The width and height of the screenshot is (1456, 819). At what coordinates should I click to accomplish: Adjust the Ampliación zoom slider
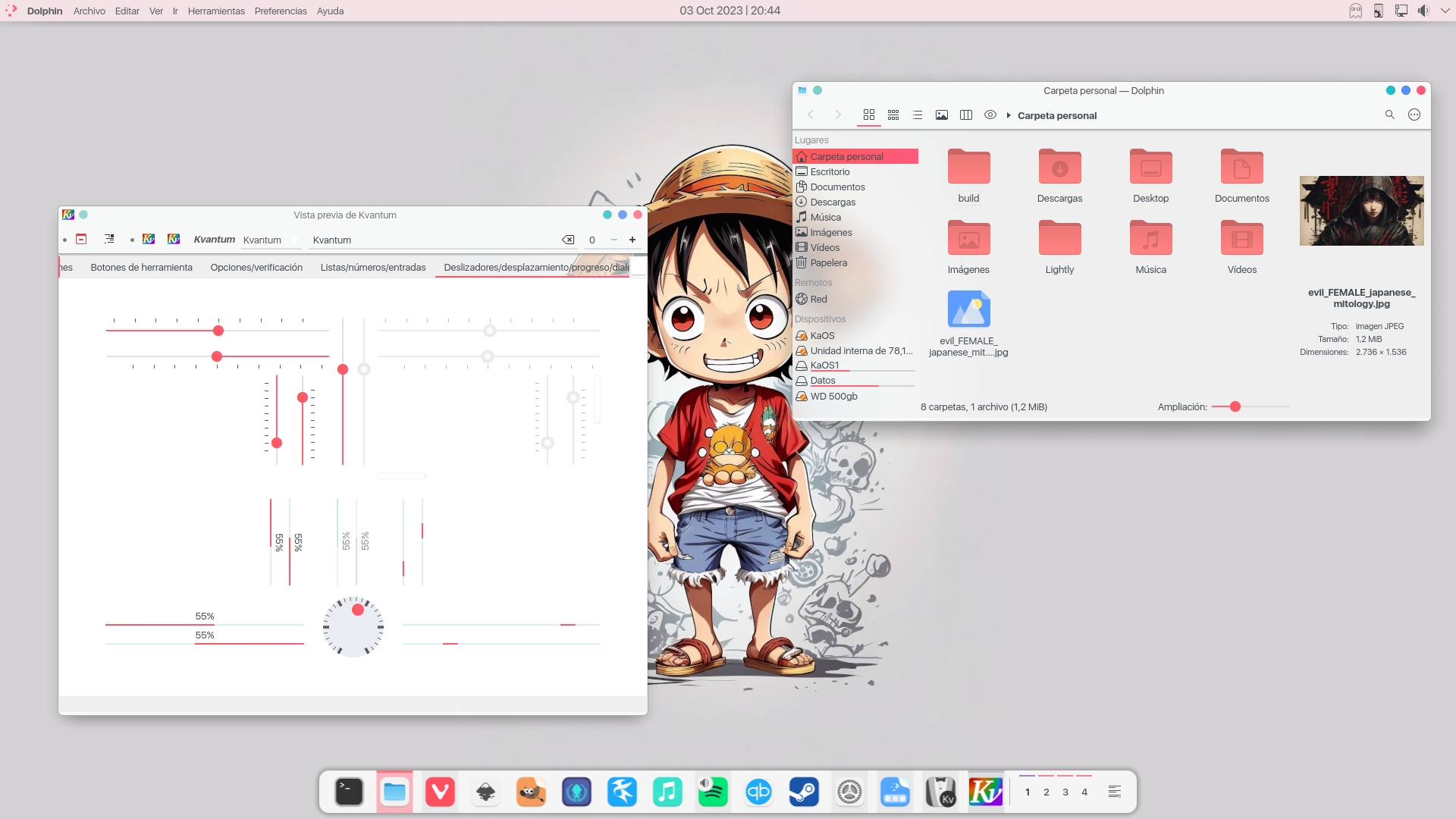[x=1250, y=407]
